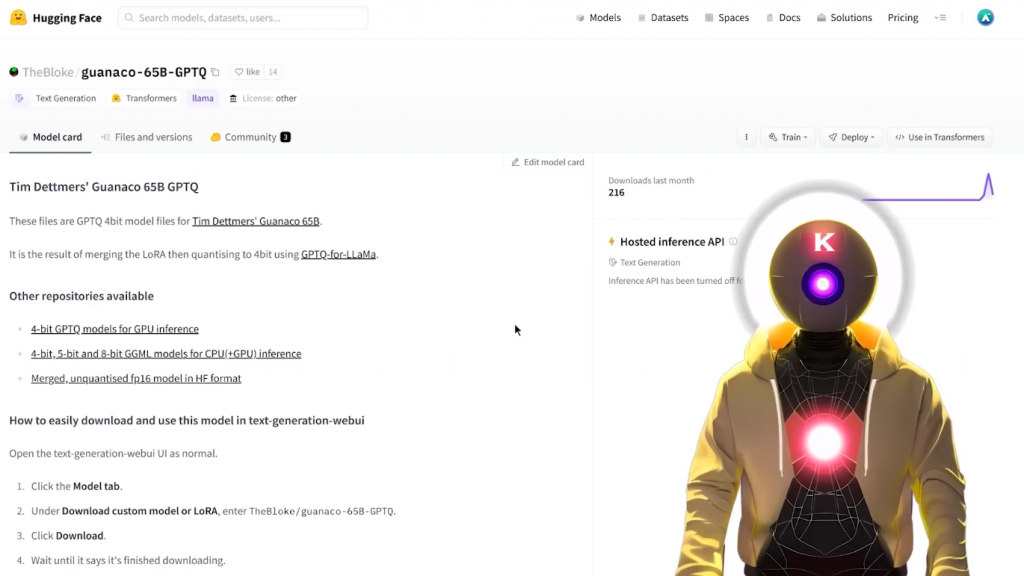Click the like count 14
The image size is (1024, 576).
[272, 72]
